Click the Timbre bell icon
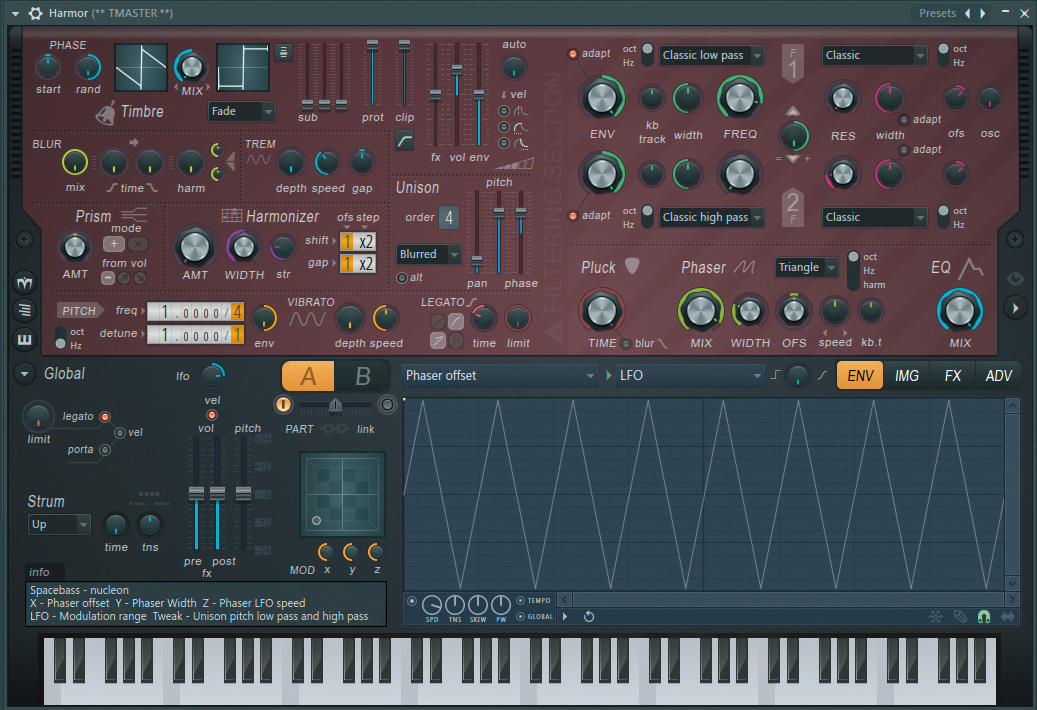Image resolution: width=1037 pixels, height=710 pixels. pyautogui.click(x=105, y=114)
